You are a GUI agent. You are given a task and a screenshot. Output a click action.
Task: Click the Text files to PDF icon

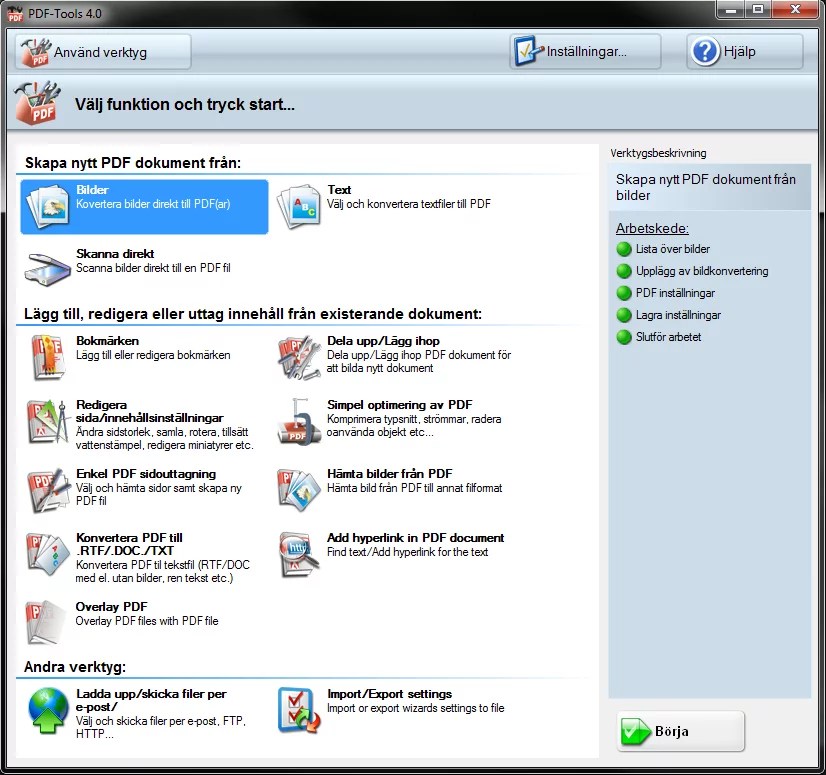pos(299,206)
